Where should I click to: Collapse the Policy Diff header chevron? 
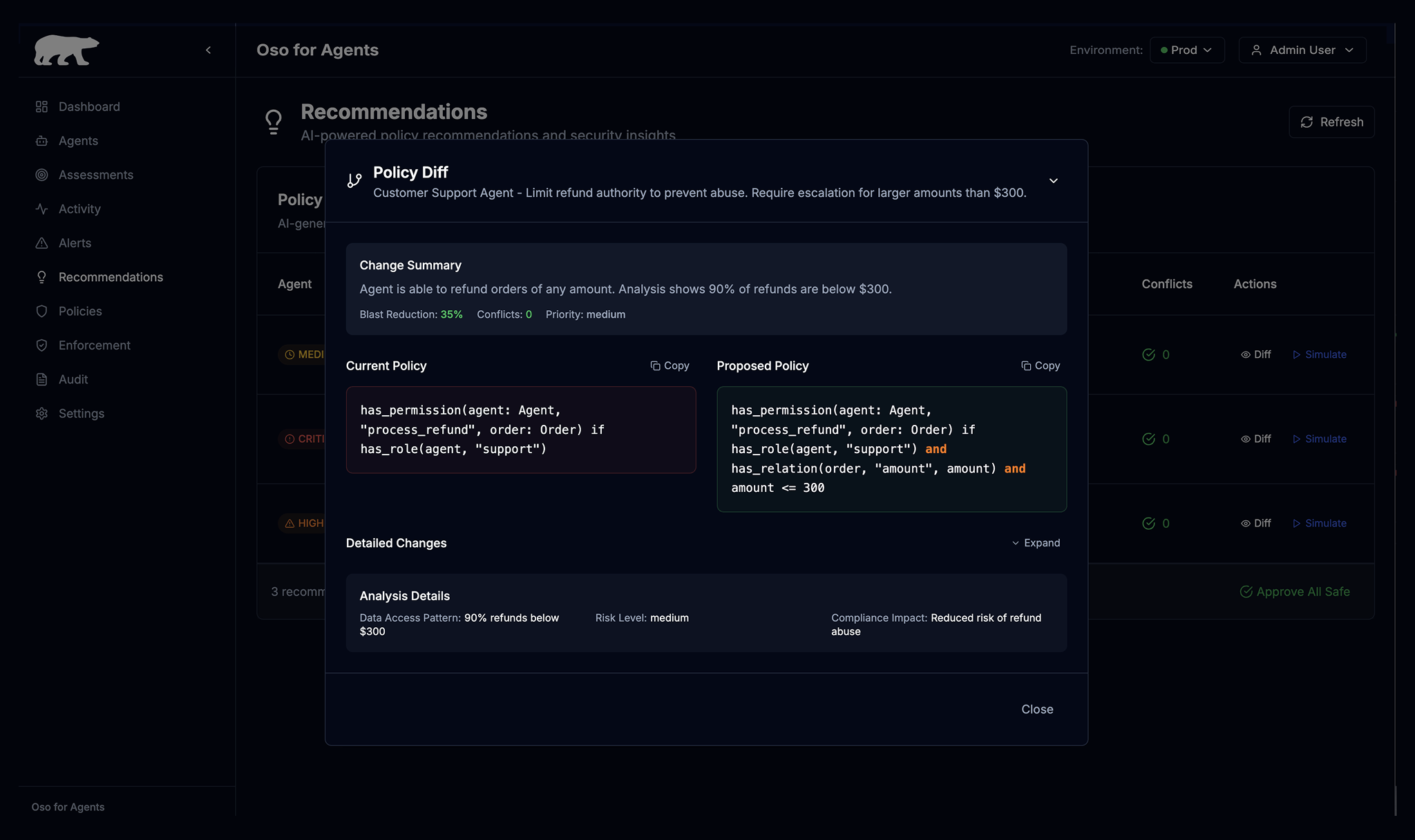(1053, 181)
